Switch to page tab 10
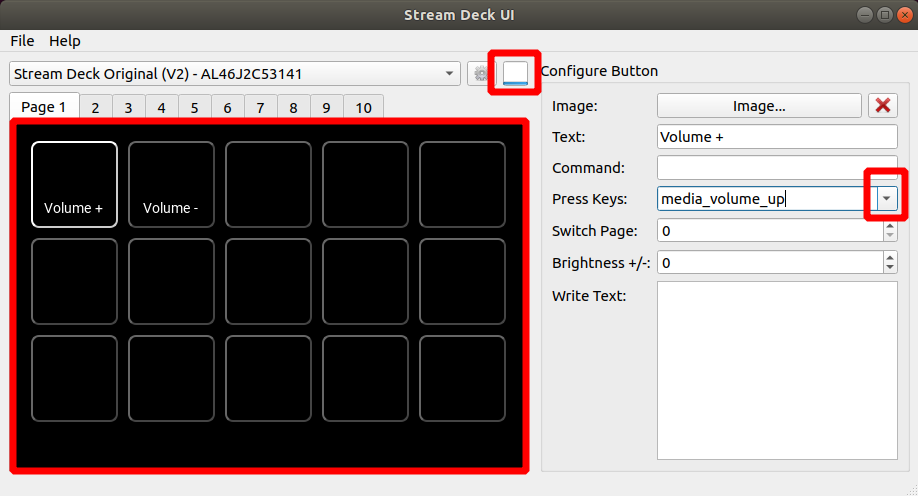The image size is (918, 496). pyautogui.click(x=364, y=108)
